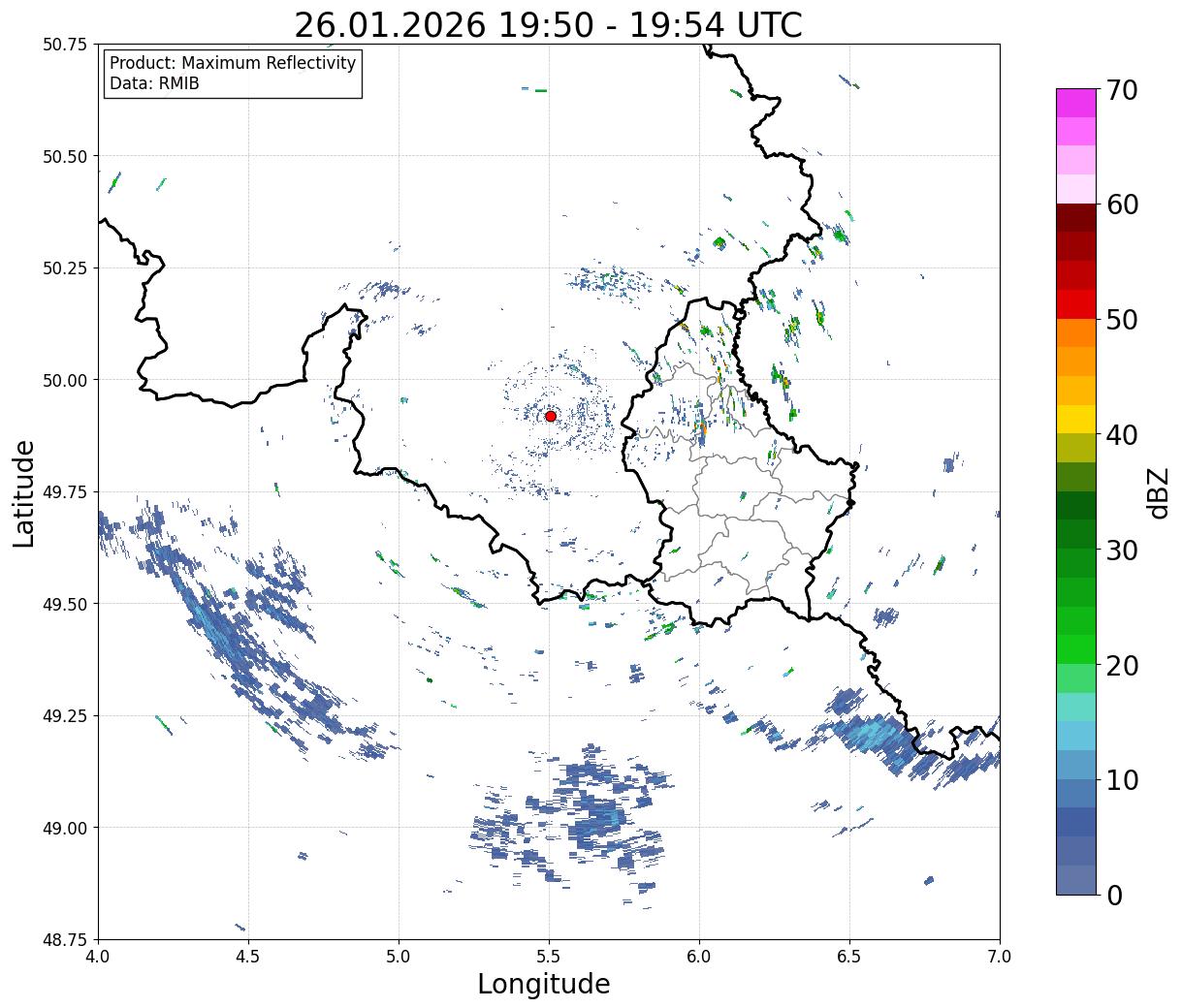Click the red radar location marker
The width and height of the screenshot is (1182, 1008).
[550, 416]
